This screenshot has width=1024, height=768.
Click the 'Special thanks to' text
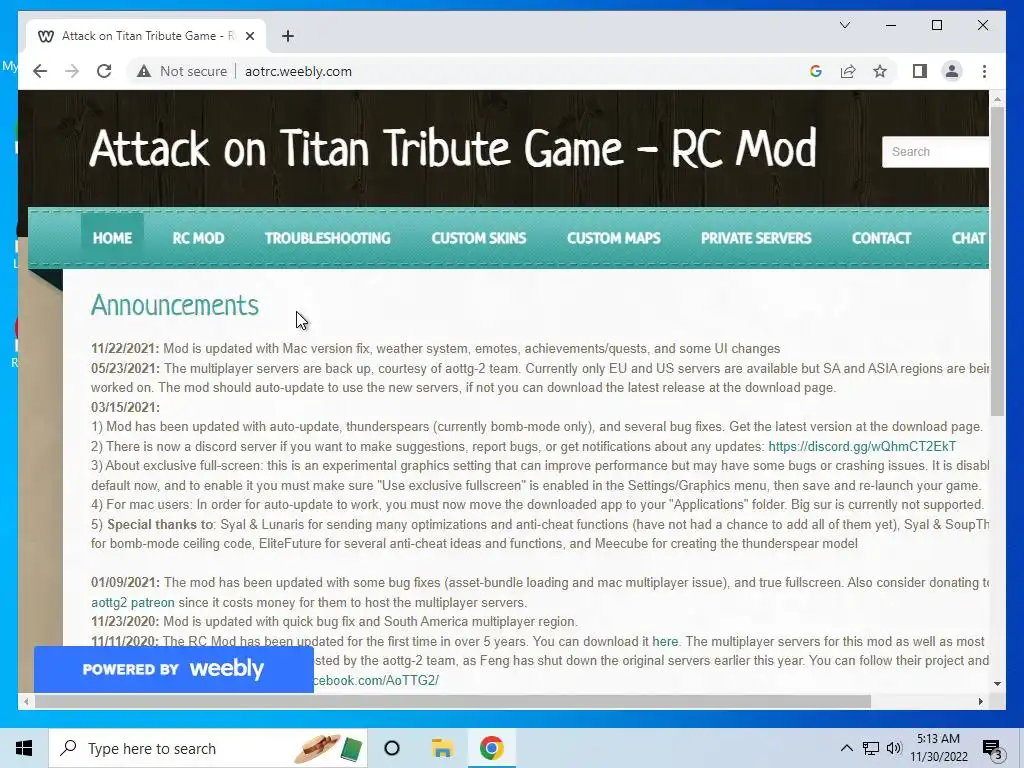click(161, 524)
